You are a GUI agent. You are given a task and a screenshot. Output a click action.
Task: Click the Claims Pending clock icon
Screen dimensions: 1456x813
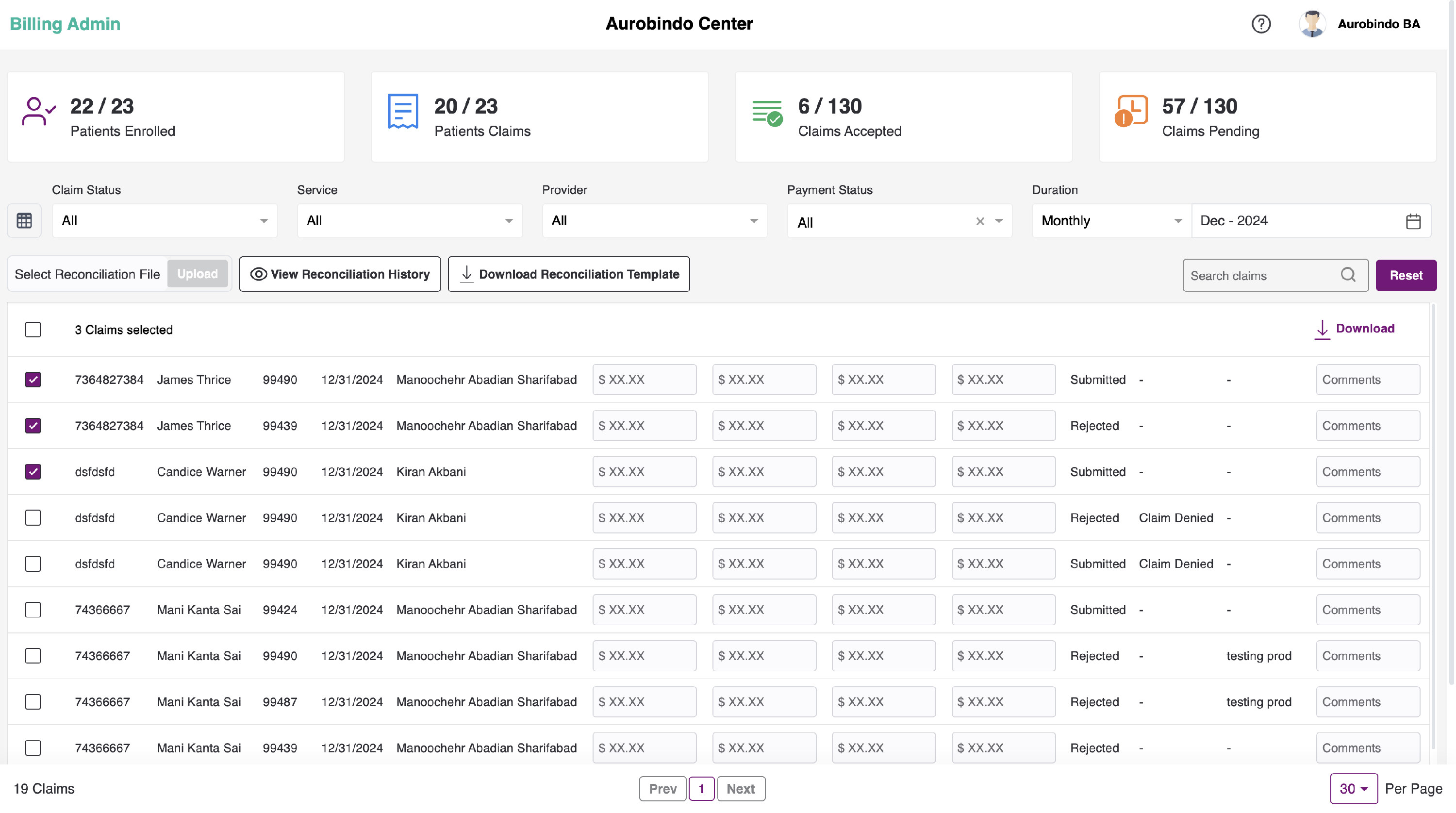coord(1131,111)
